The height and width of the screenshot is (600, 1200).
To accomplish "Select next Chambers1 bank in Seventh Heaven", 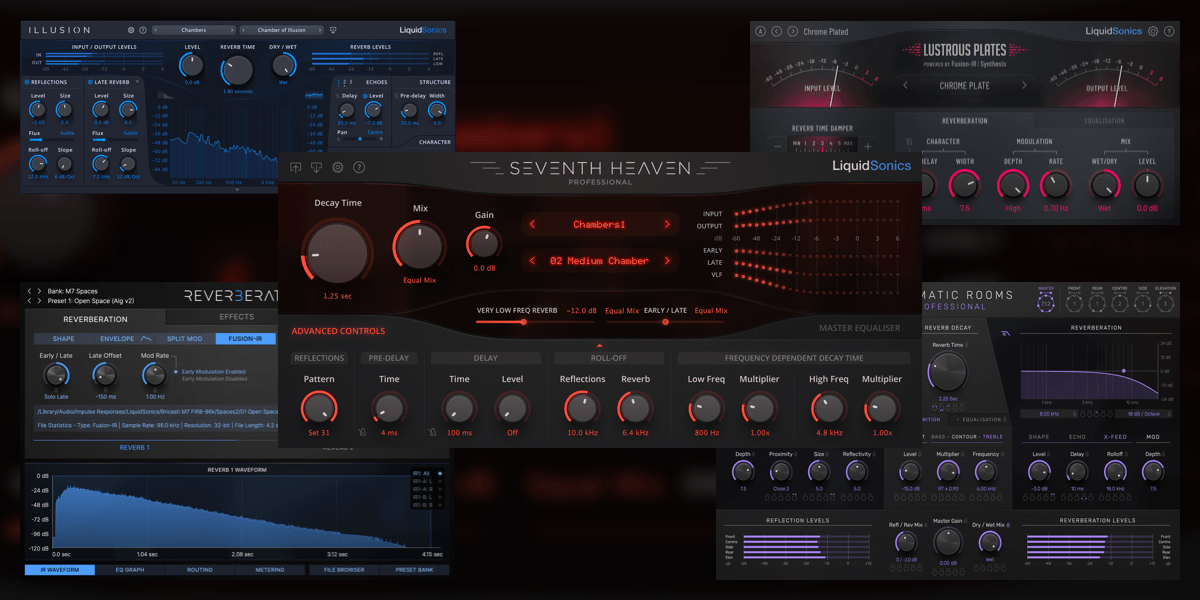I will click(x=667, y=225).
